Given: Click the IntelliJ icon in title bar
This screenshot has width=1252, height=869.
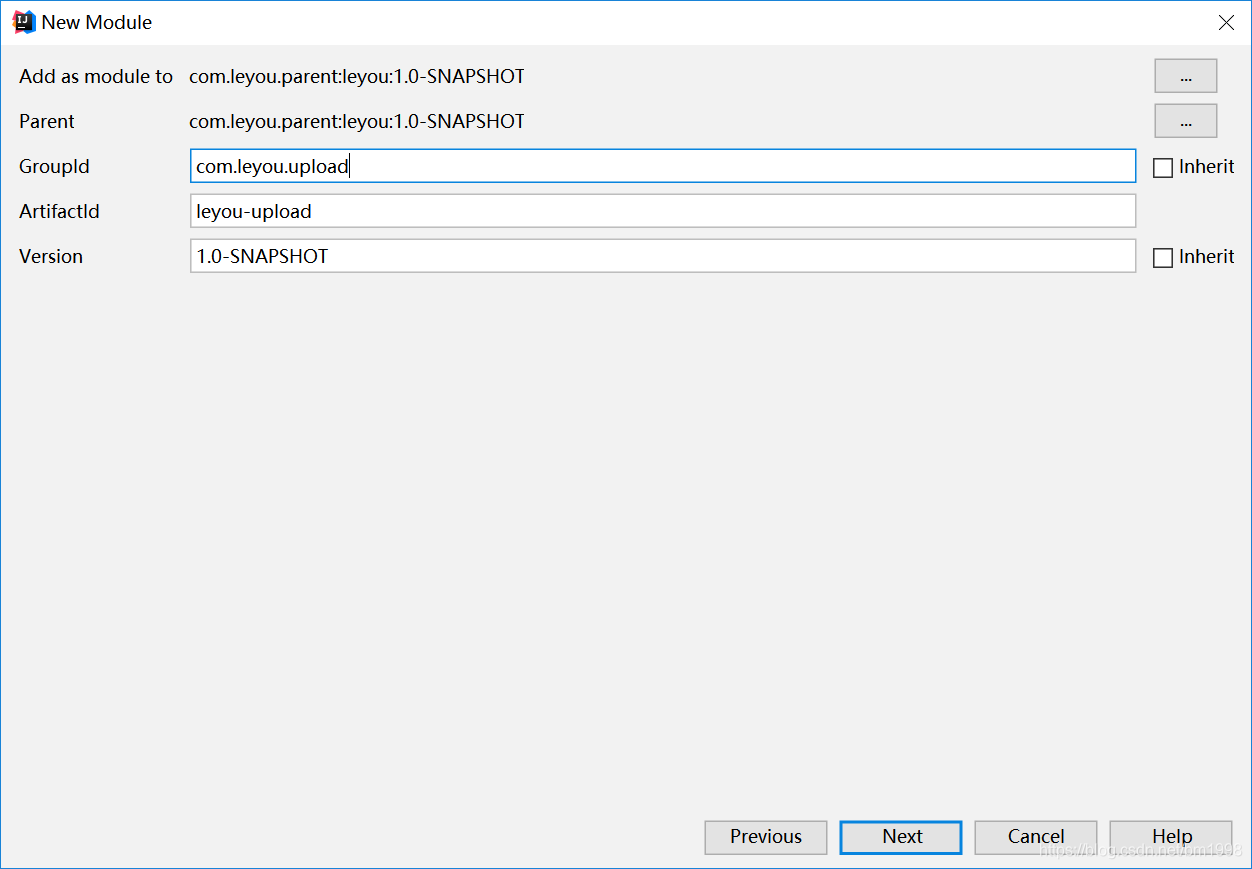Looking at the screenshot, I should [24, 21].
